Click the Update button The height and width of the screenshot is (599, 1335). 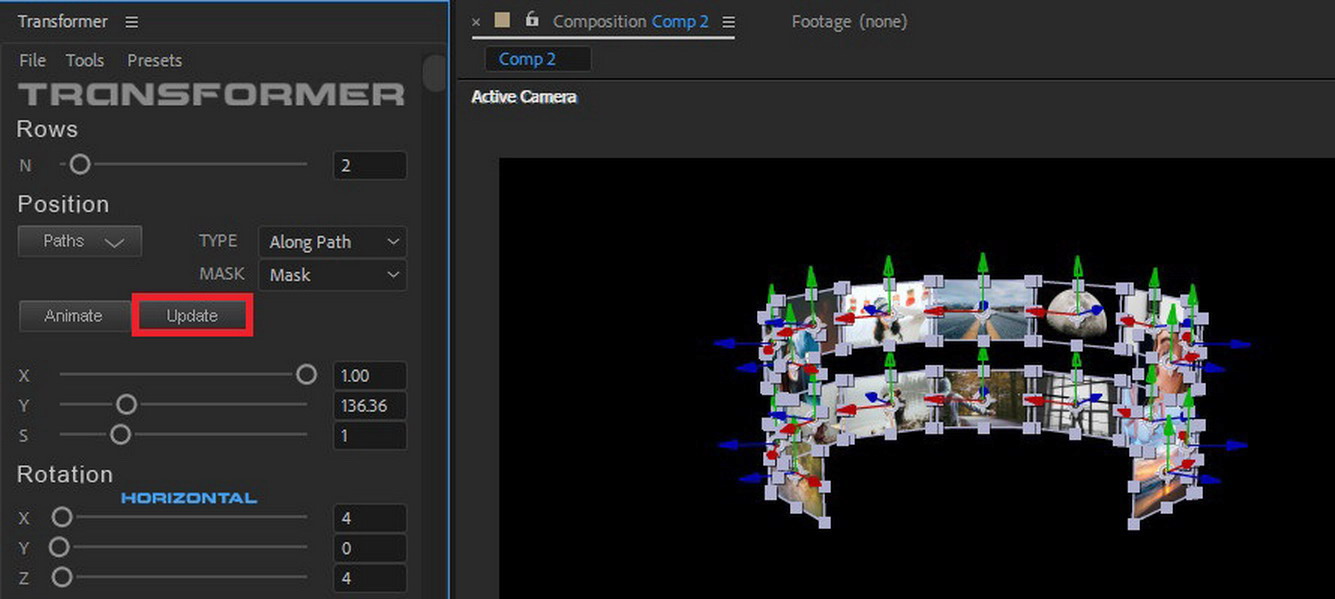[192, 316]
